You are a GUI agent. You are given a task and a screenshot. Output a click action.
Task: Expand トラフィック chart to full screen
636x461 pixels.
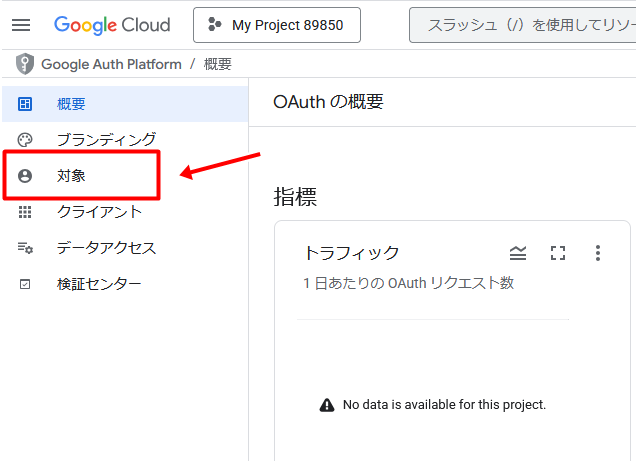pyautogui.click(x=558, y=253)
